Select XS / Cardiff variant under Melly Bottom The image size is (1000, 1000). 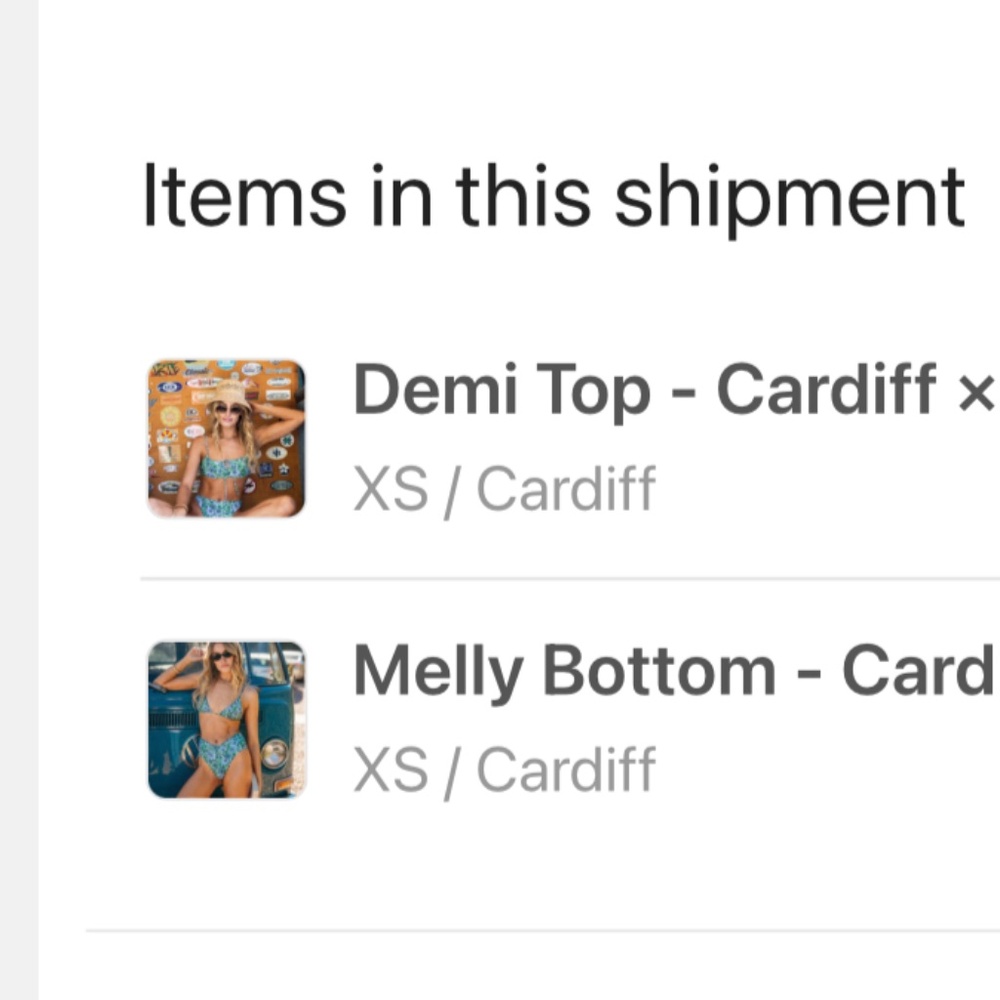point(504,769)
